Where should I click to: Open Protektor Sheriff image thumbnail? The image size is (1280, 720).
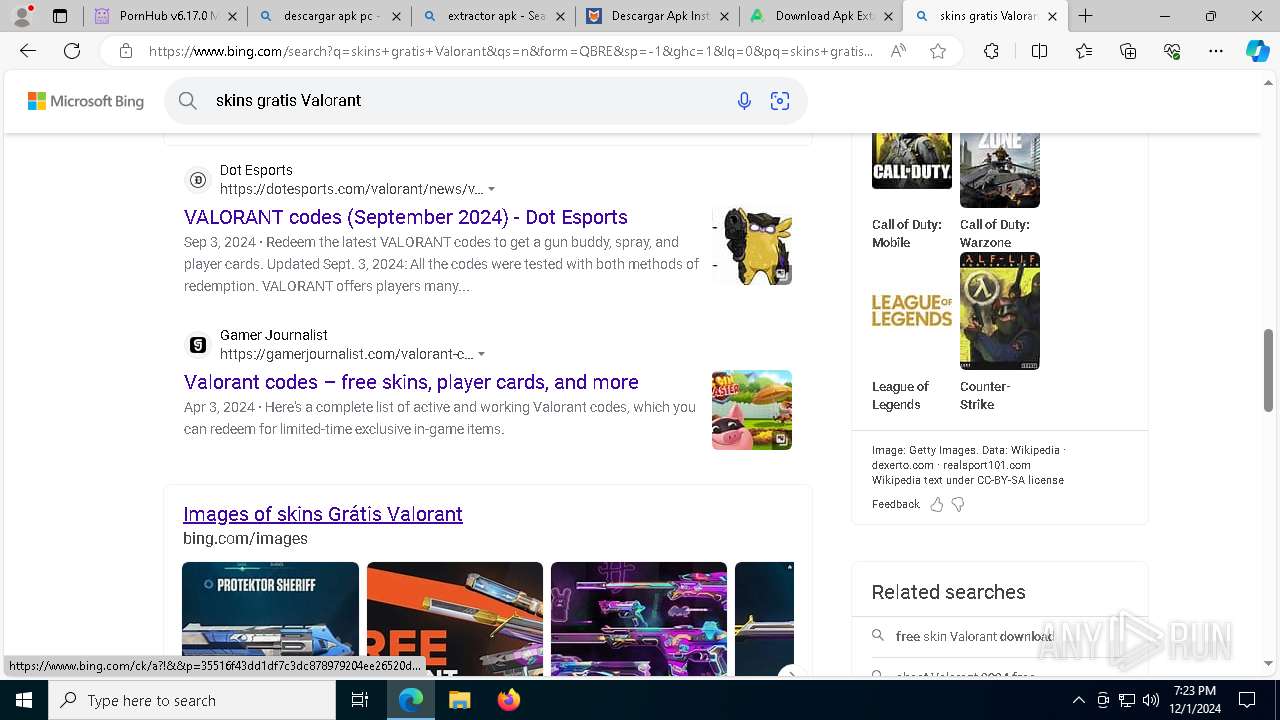270,618
